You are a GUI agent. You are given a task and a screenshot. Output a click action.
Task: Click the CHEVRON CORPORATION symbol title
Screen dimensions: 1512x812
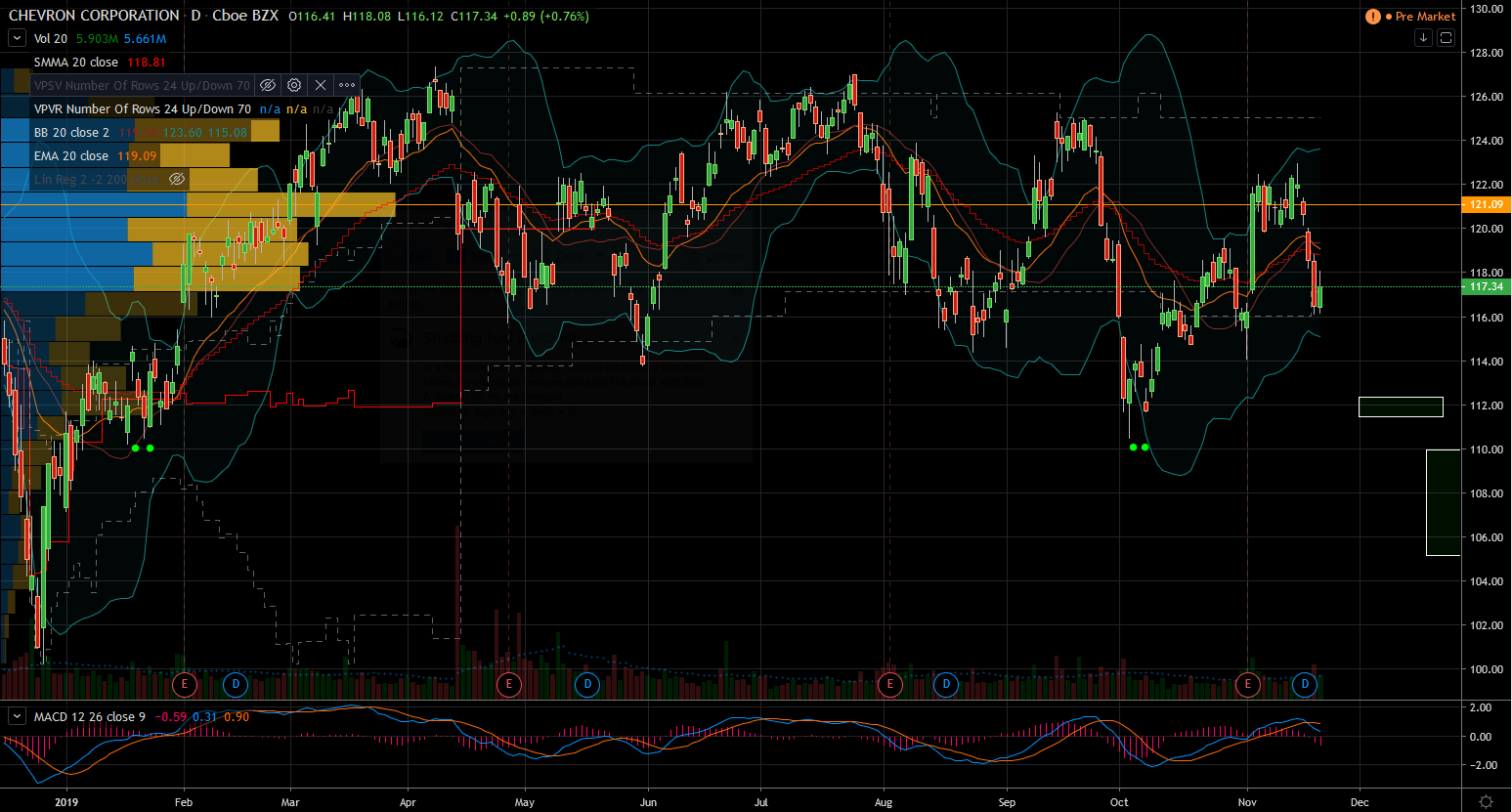94,16
